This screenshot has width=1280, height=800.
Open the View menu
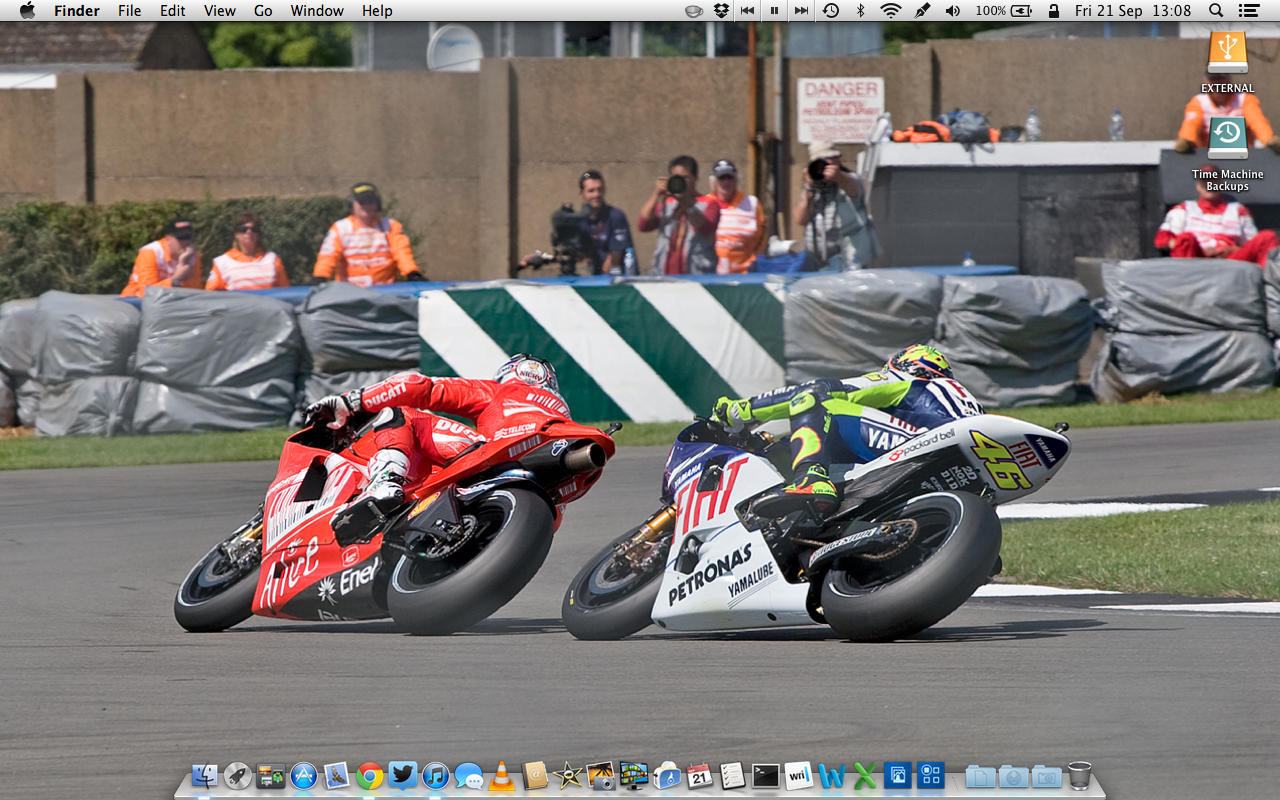220,11
